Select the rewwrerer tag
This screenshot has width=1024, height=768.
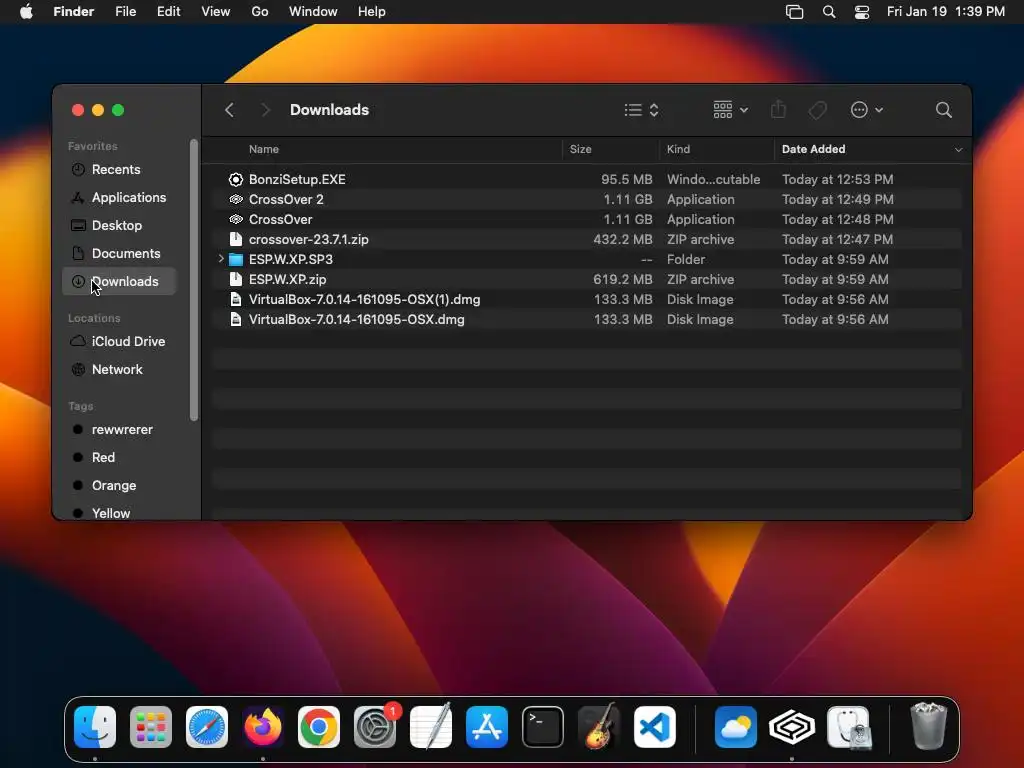pyautogui.click(x=120, y=429)
